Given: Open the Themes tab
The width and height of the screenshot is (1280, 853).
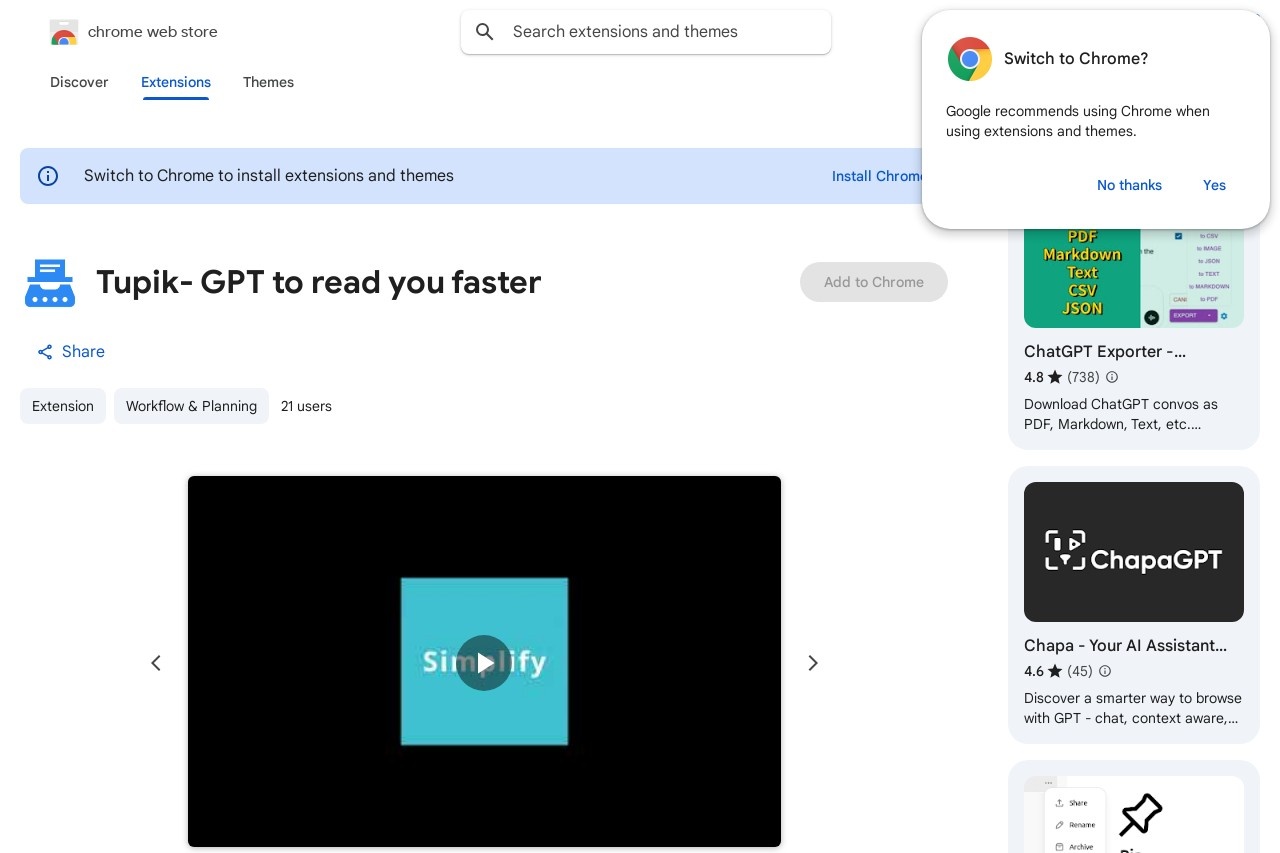Looking at the screenshot, I should click(x=268, y=82).
